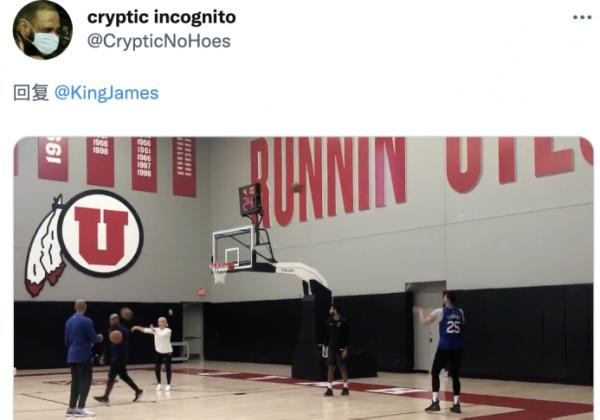Click the red shot clock showing 24
Image resolution: width=600 pixels, height=420 pixels.
tap(249, 200)
